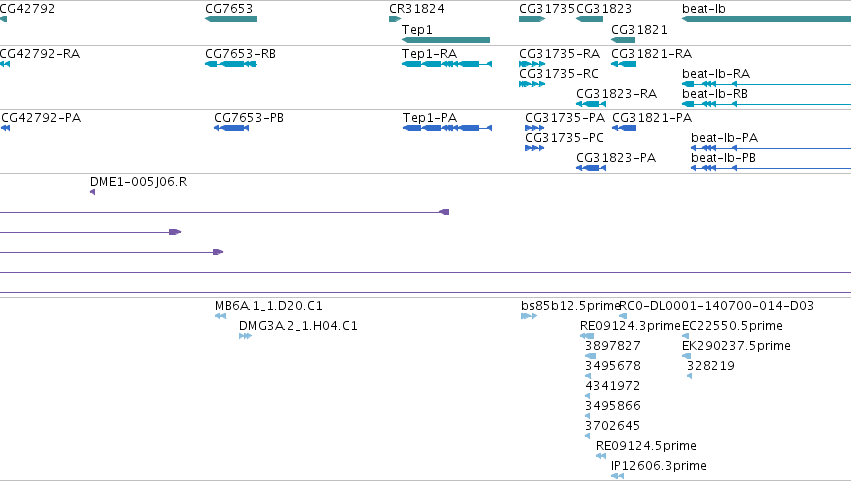851x481 pixels.
Task: Click EST MB6A.1_1.D20.C1
Action: [269, 306]
